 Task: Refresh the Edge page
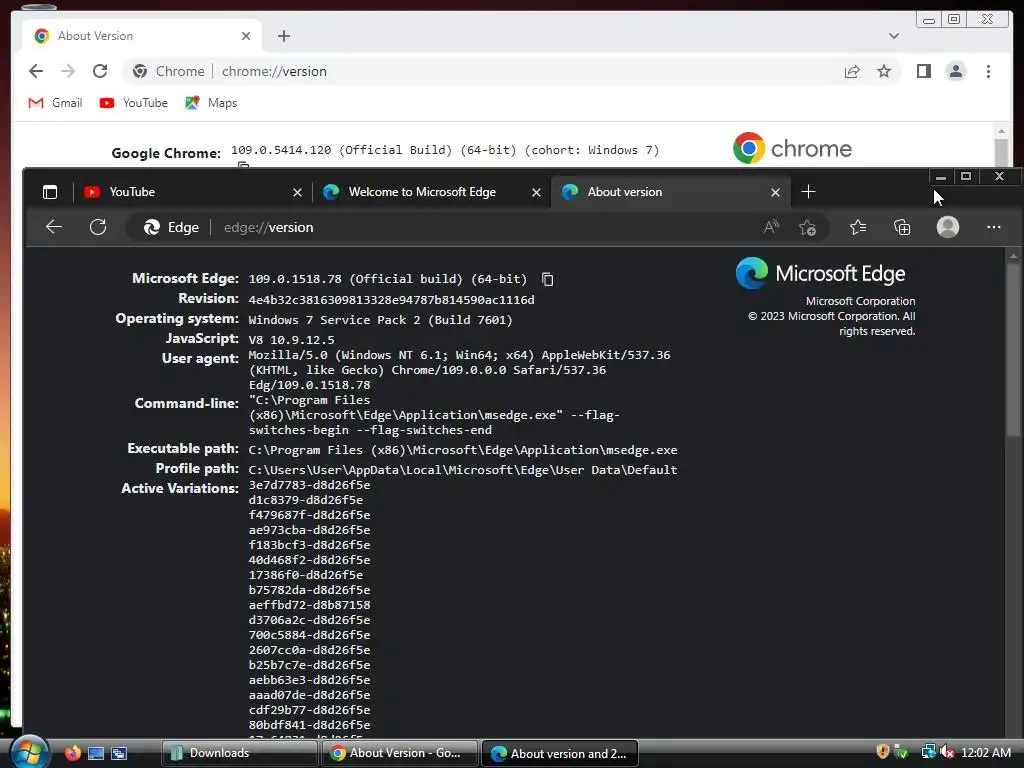tap(98, 227)
